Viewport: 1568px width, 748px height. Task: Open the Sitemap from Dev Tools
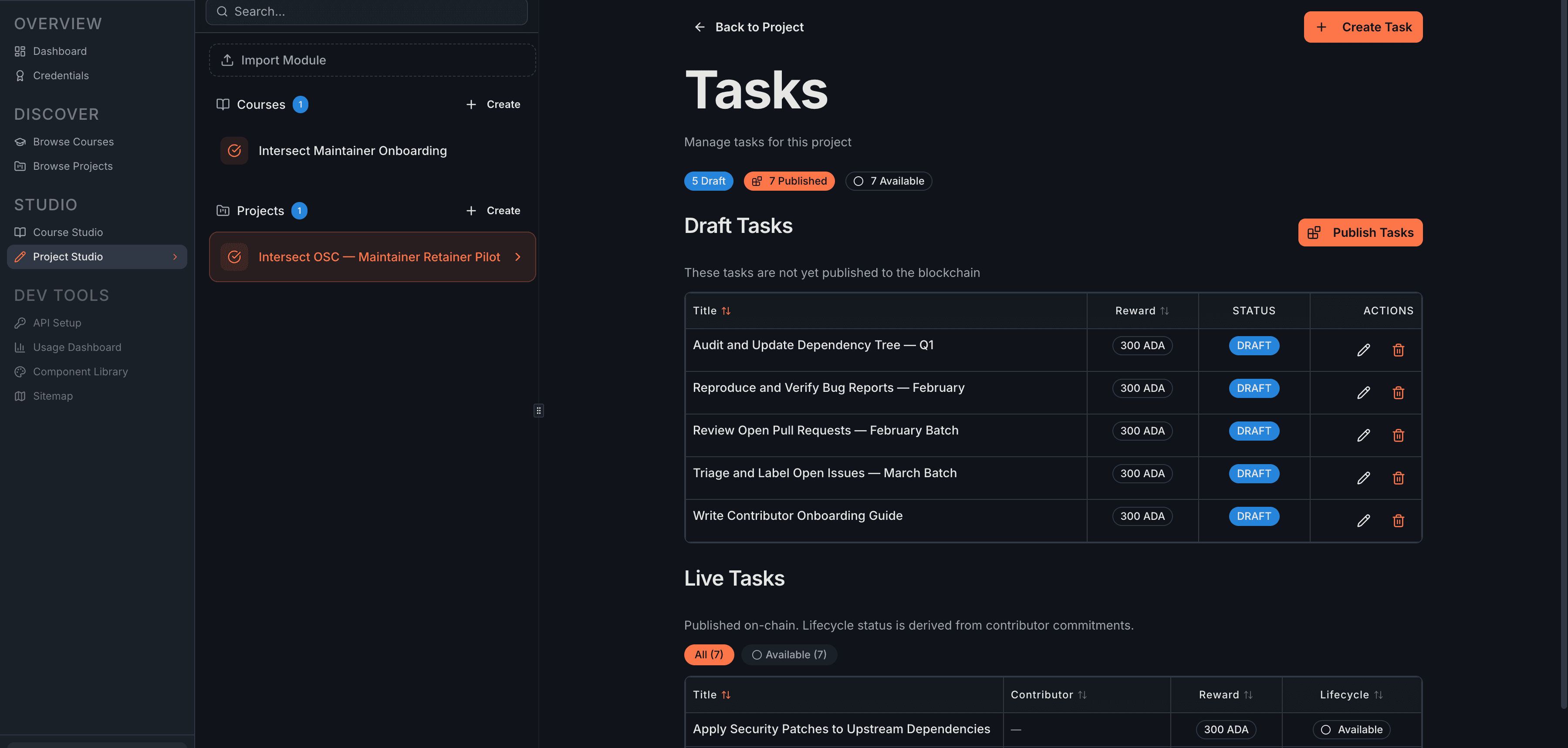52,396
